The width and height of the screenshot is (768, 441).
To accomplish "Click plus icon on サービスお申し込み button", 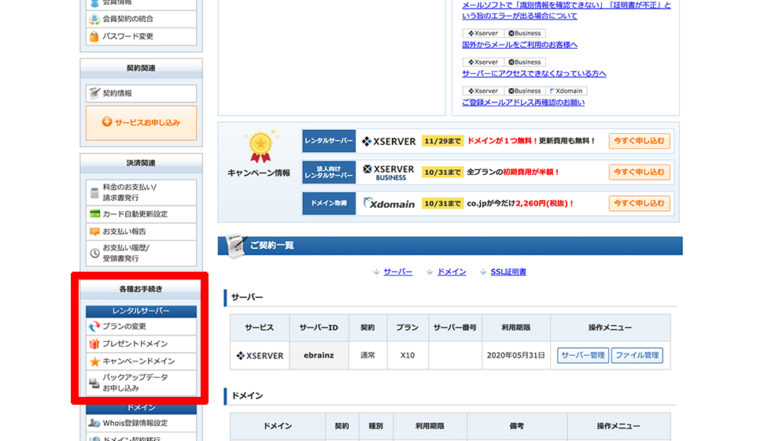I will click(107, 122).
